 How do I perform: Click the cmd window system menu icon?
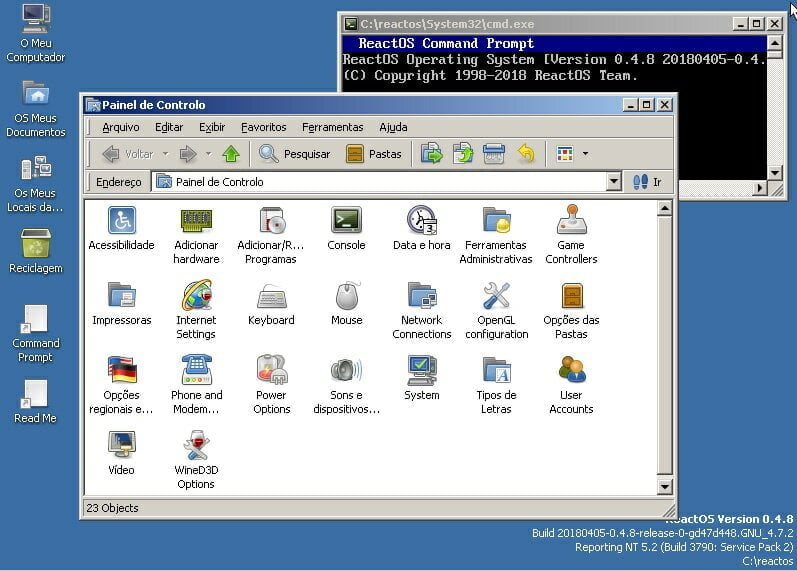(350, 24)
